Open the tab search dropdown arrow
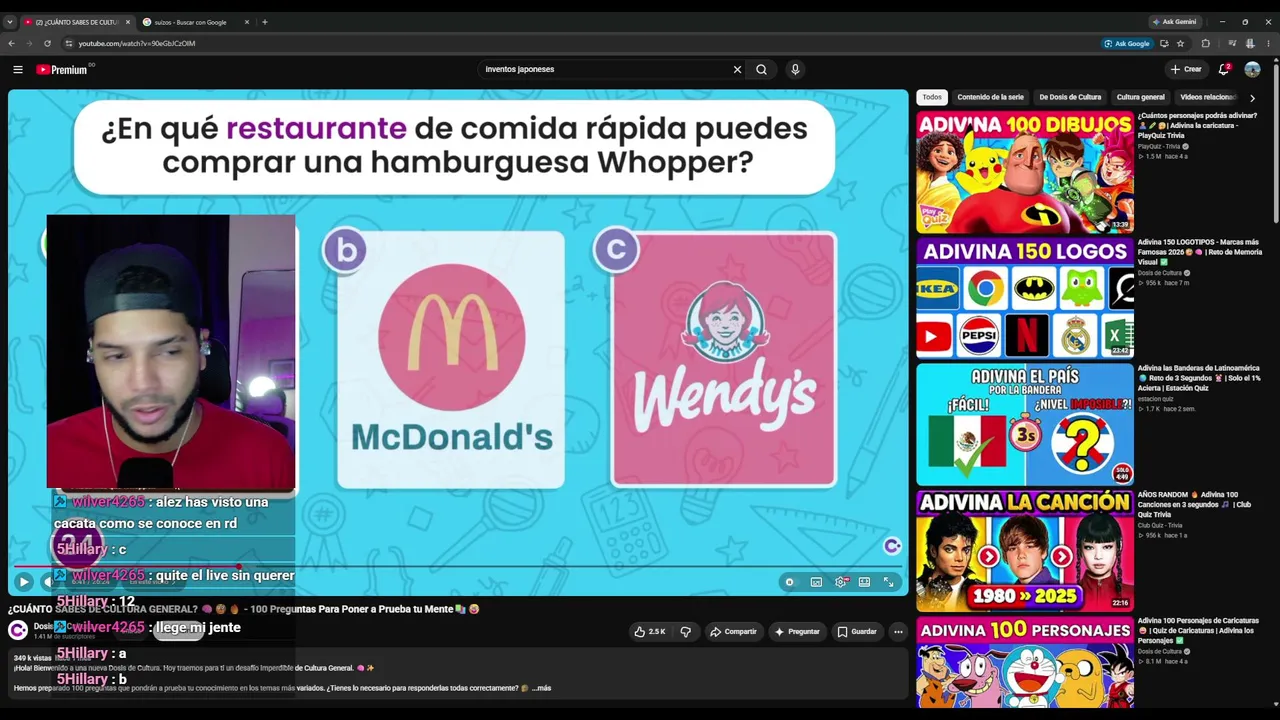This screenshot has height=720, width=1280. (x=10, y=22)
